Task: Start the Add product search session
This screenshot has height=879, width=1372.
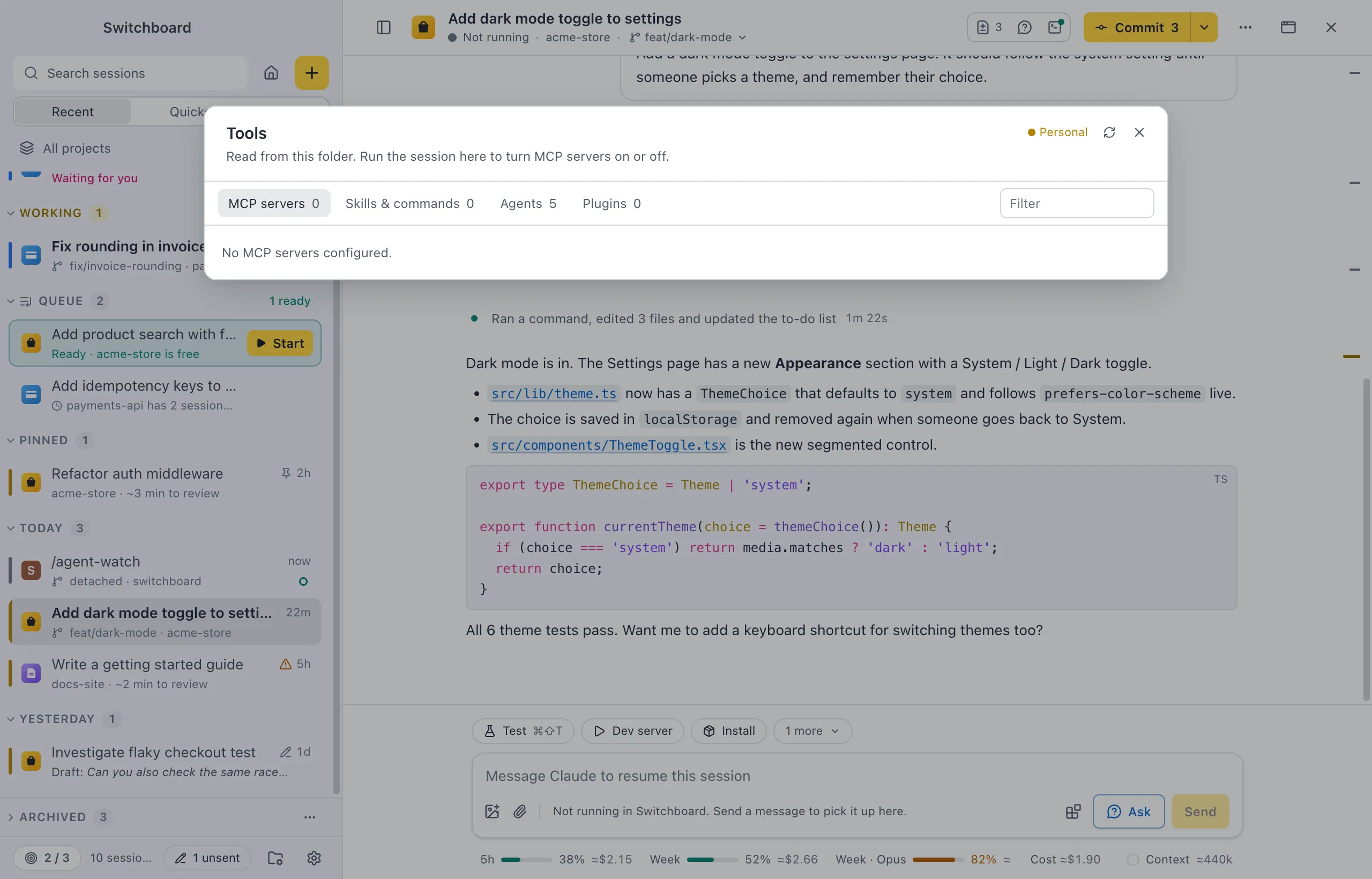Action: tap(280, 343)
